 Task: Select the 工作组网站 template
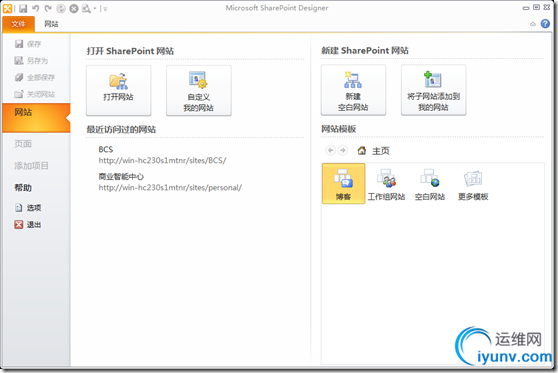click(386, 184)
